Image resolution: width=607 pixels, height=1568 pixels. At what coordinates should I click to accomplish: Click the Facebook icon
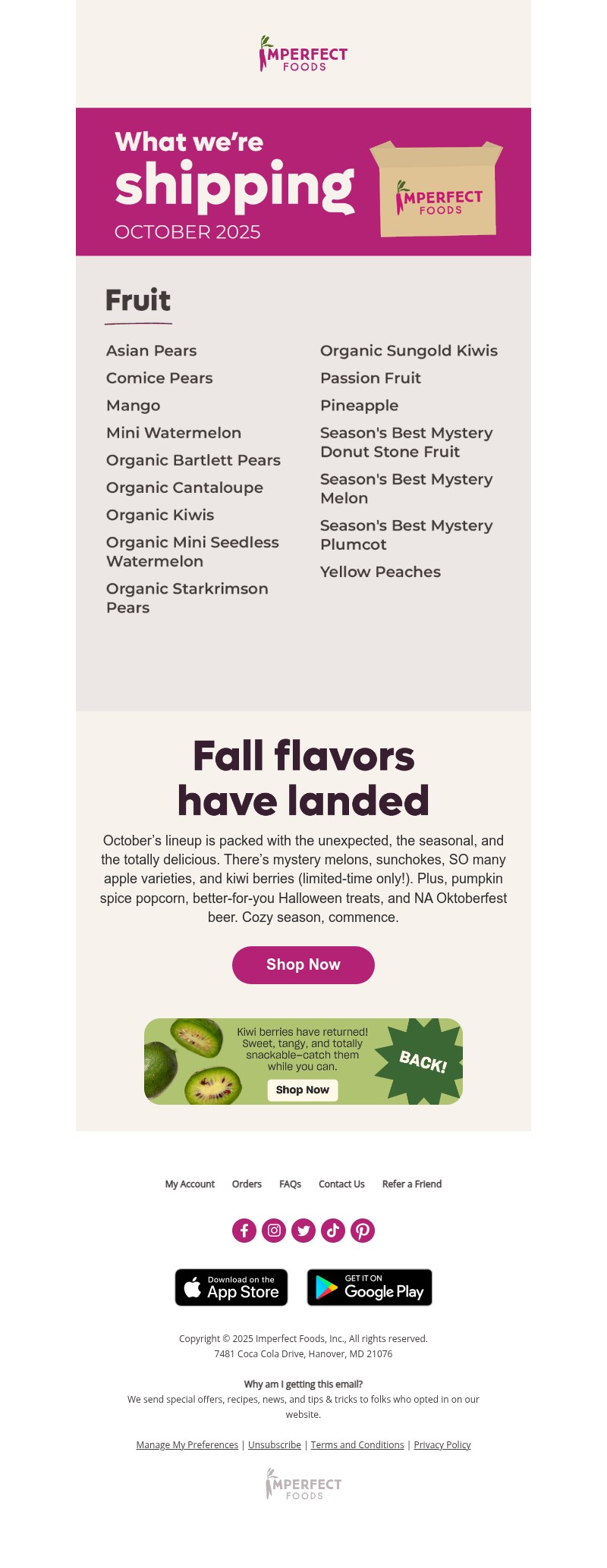point(244,1230)
